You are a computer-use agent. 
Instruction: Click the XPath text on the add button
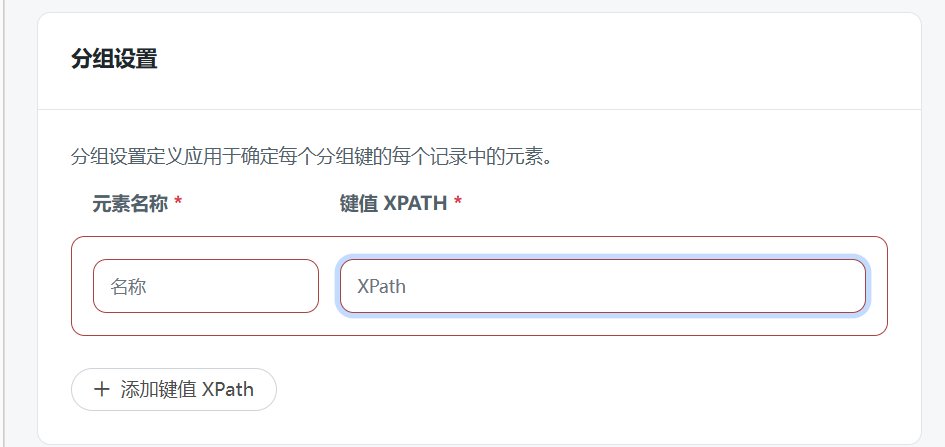(x=227, y=390)
